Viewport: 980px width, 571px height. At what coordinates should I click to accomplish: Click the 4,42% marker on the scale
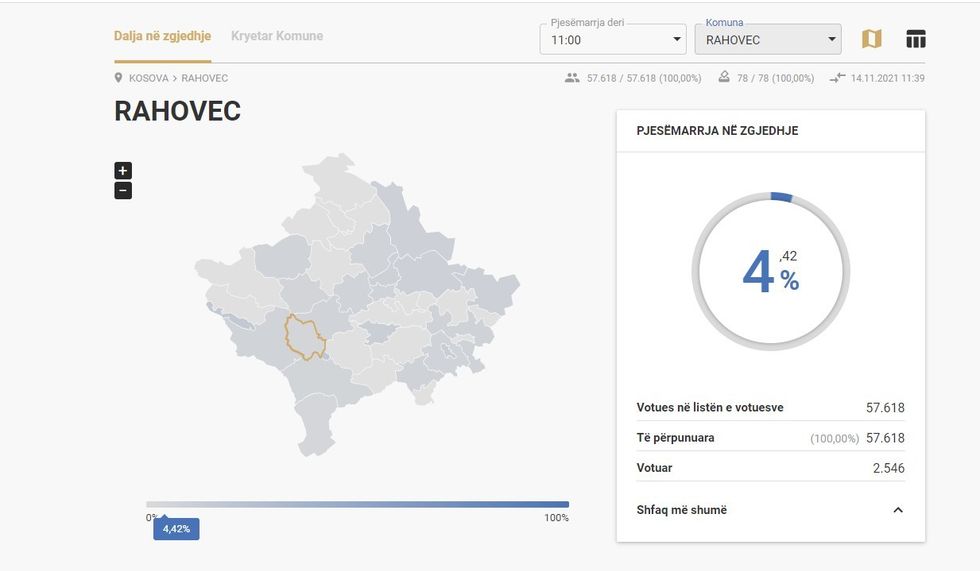coord(176,529)
